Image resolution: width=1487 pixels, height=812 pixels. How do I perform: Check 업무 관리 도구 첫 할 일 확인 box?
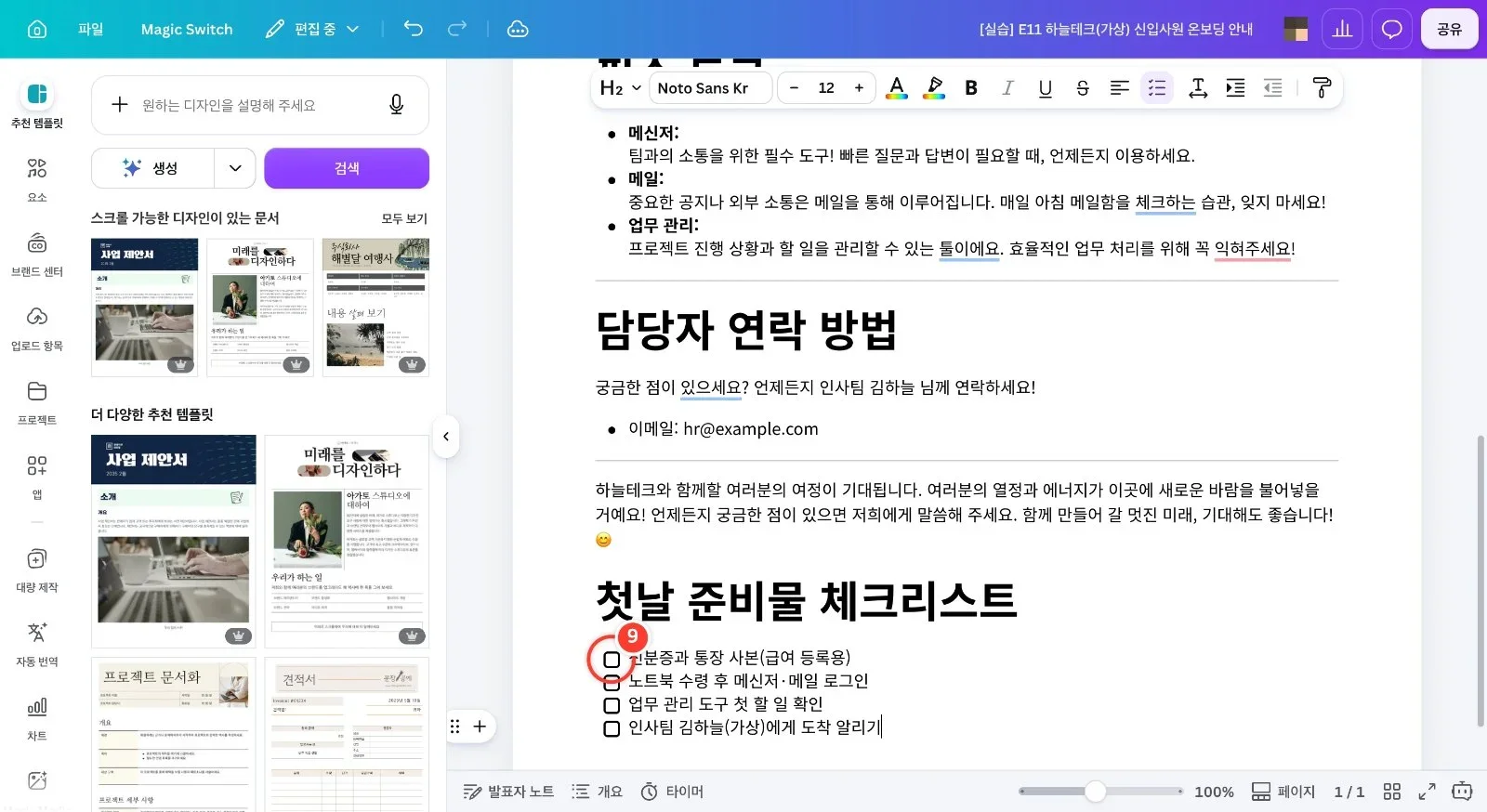point(612,705)
